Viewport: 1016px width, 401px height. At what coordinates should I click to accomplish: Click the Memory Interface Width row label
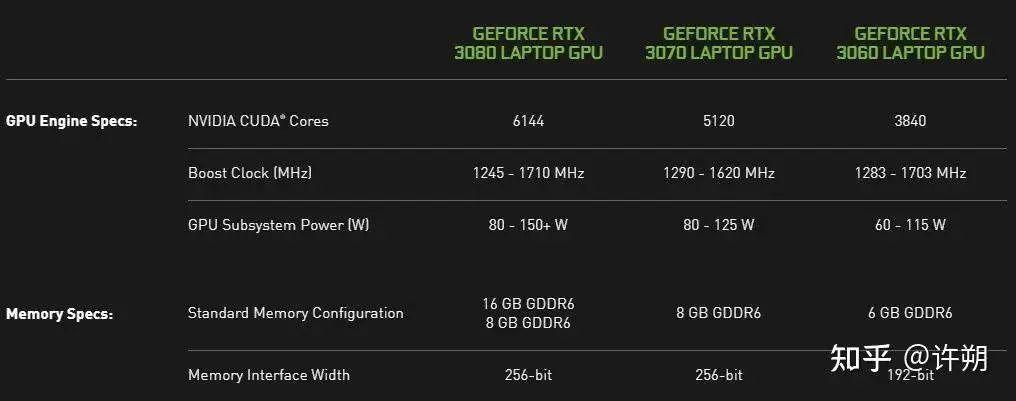[x=269, y=375]
